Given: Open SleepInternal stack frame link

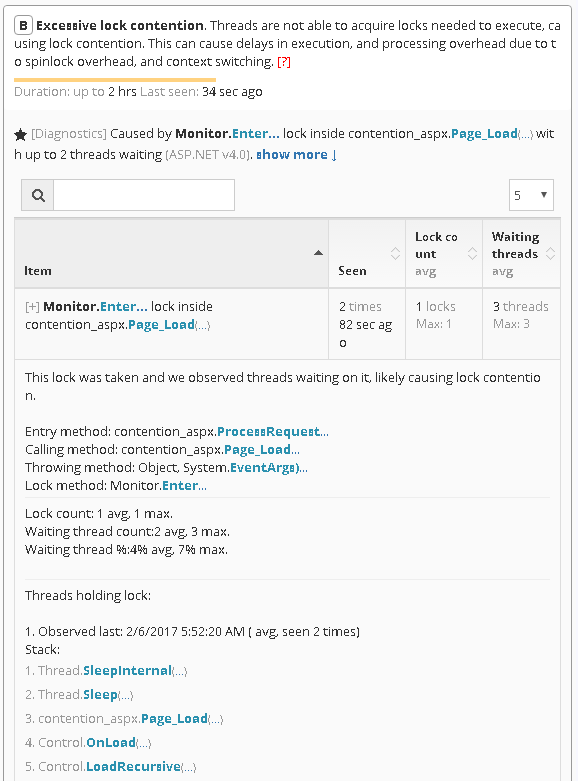Looking at the screenshot, I should 127,671.
